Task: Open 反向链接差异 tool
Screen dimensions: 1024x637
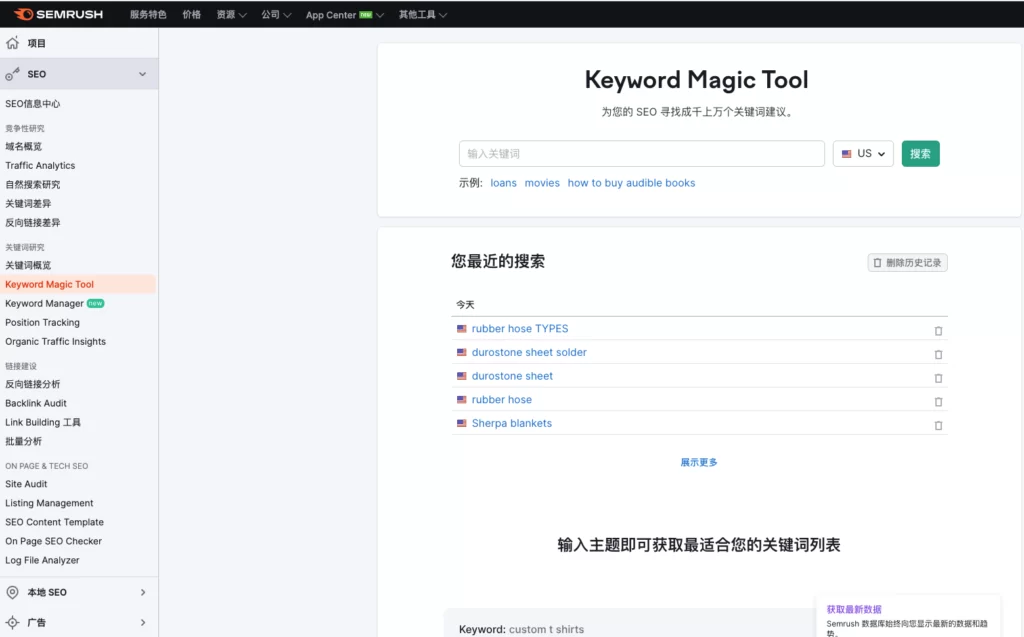Action: (x=33, y=222)
